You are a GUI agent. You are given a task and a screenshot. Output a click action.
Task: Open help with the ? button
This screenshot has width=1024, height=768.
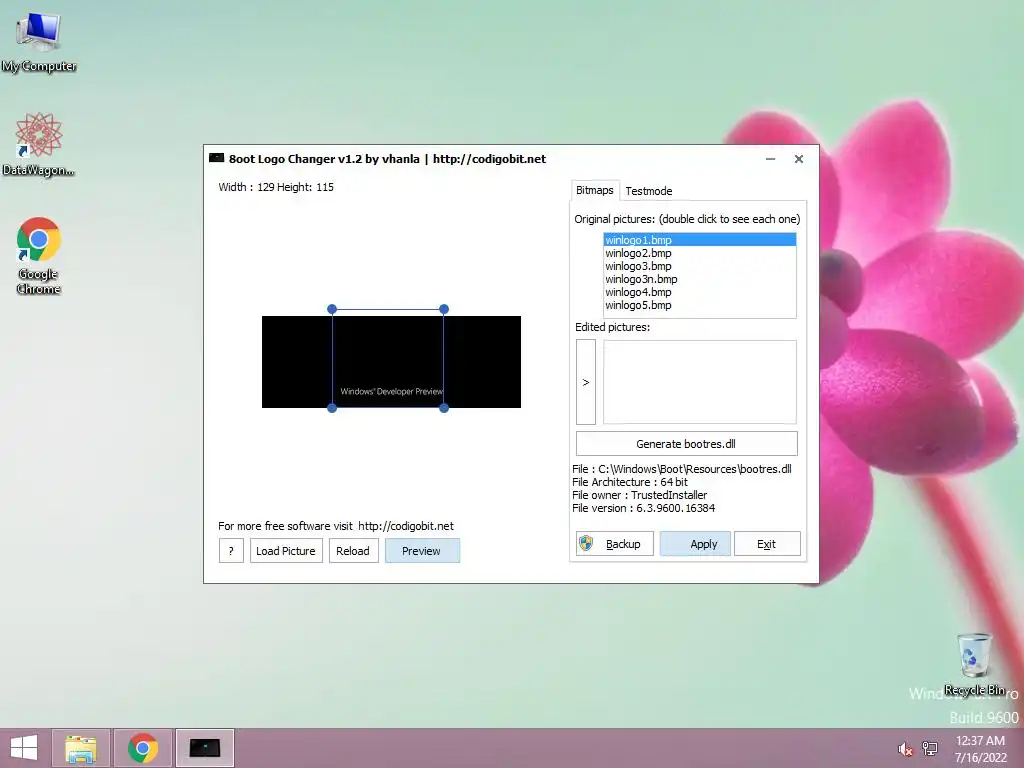click(231, 551)
